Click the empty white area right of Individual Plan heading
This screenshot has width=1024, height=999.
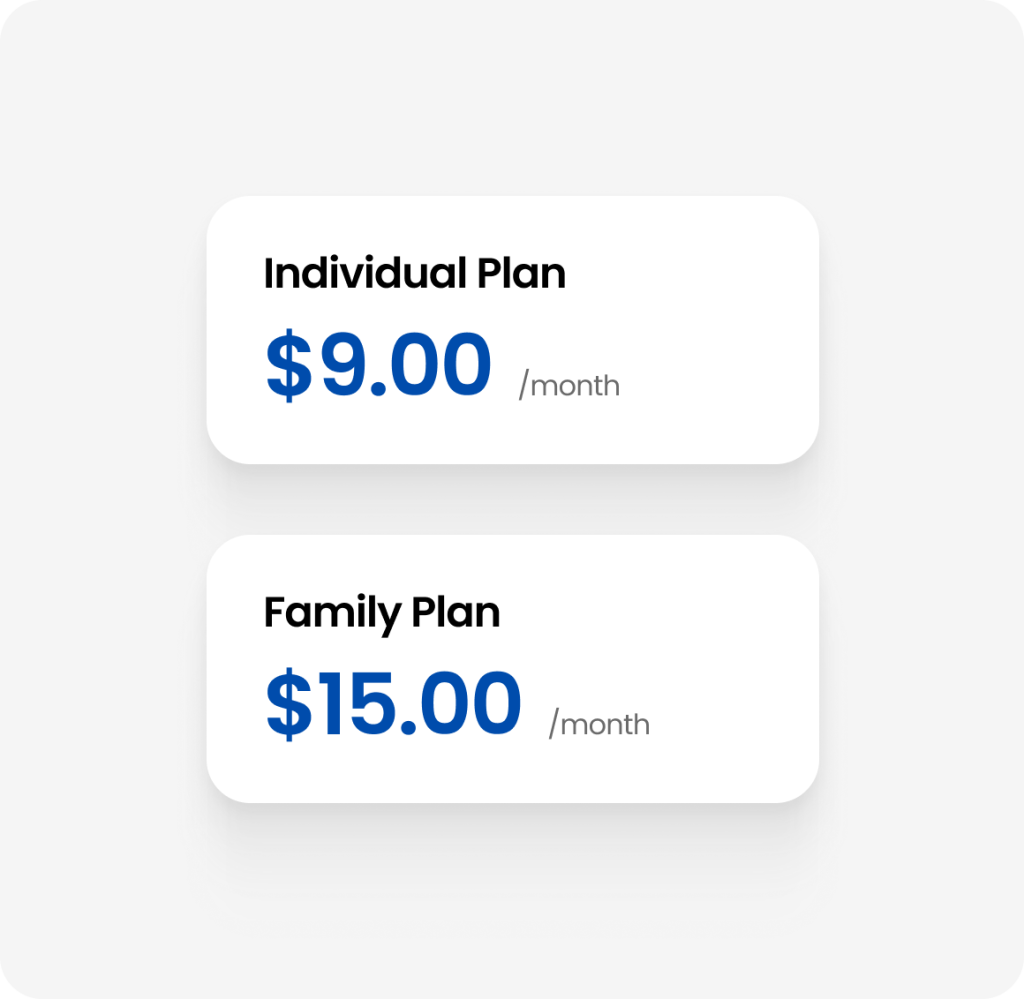[690, 273]
